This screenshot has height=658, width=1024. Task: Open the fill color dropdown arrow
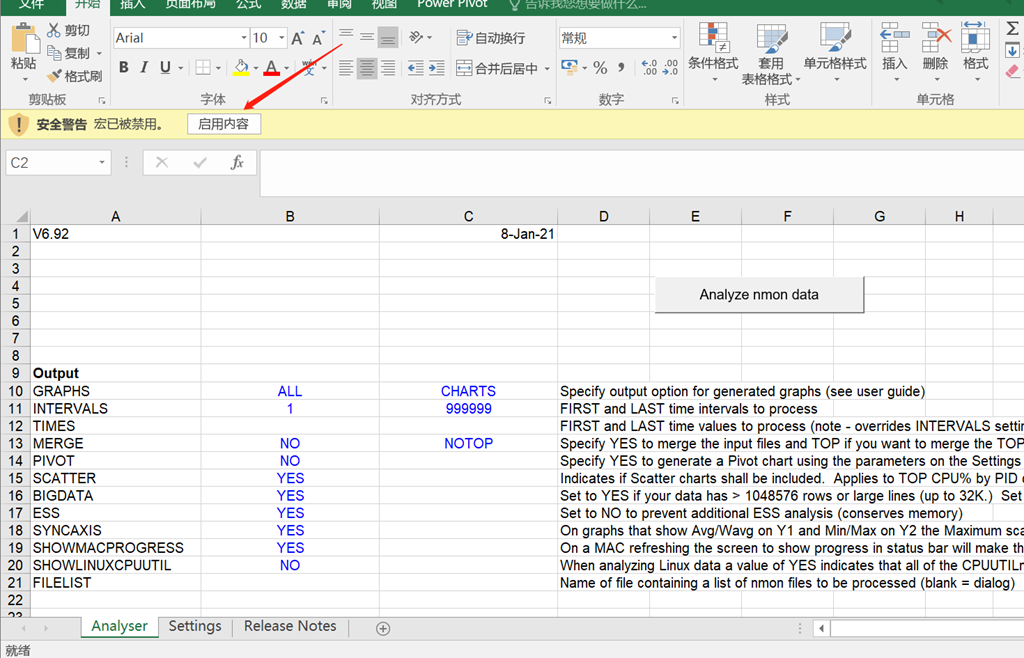coord(255,68)
